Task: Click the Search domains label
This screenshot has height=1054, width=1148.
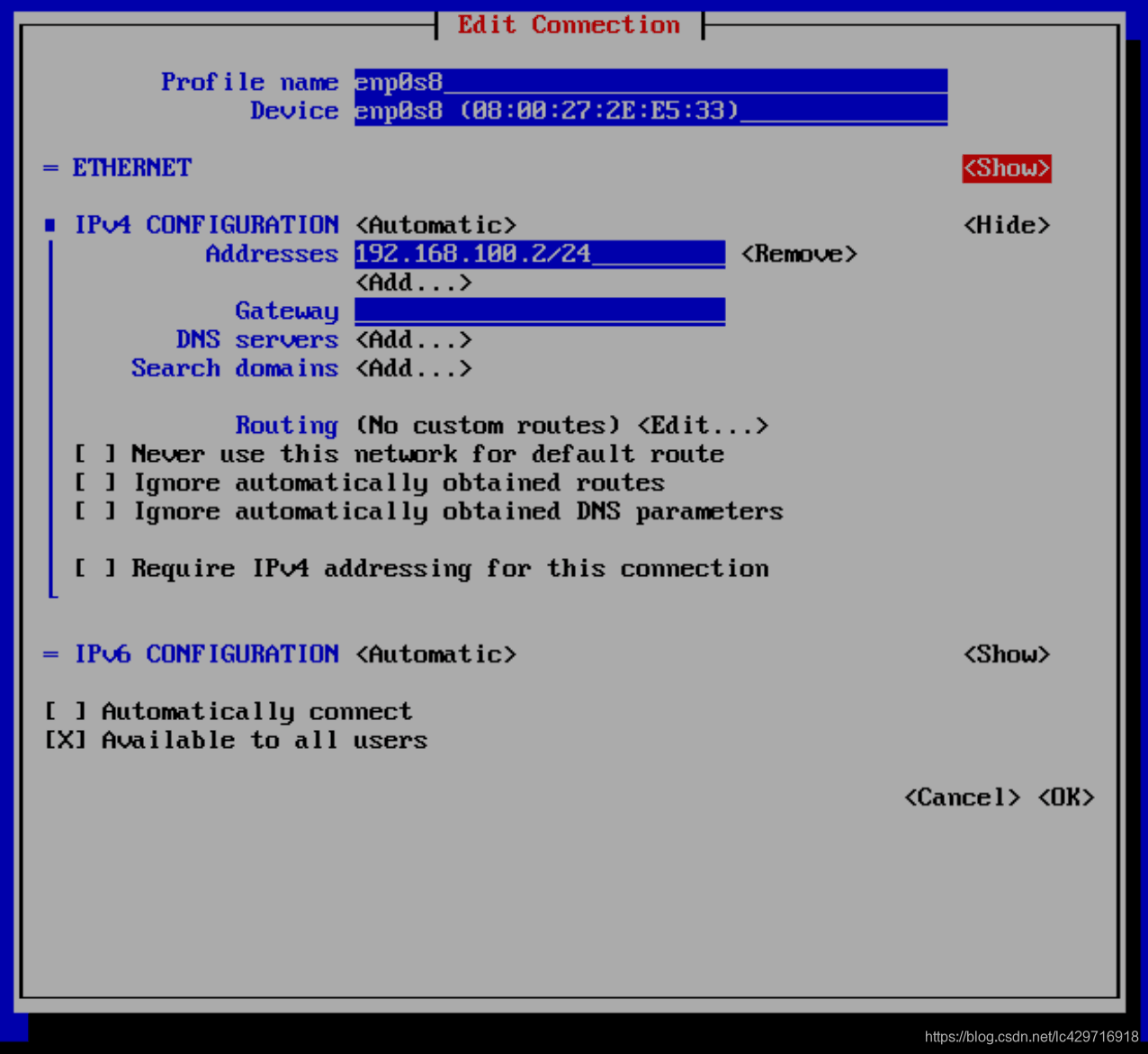Action: pos(235,368)
